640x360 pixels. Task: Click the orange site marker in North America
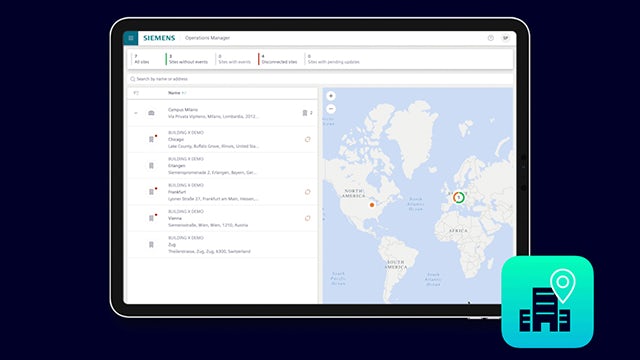pyautogui.click(x=372, y=205)
